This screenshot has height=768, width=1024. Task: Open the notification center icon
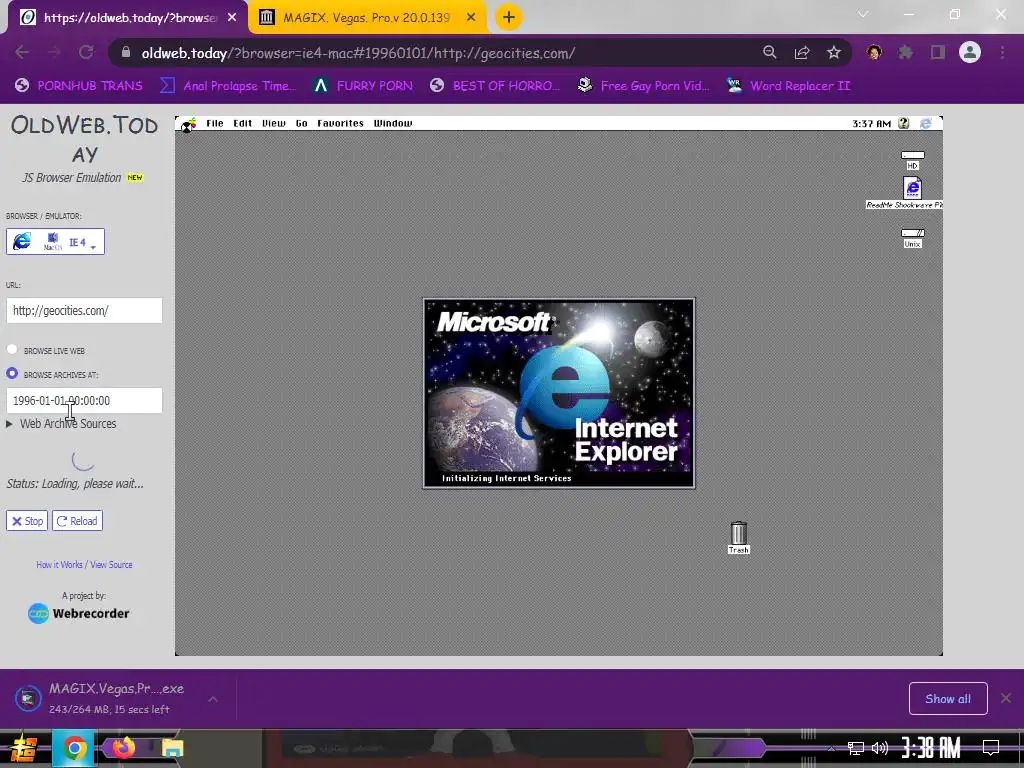(x=991, y=748)
